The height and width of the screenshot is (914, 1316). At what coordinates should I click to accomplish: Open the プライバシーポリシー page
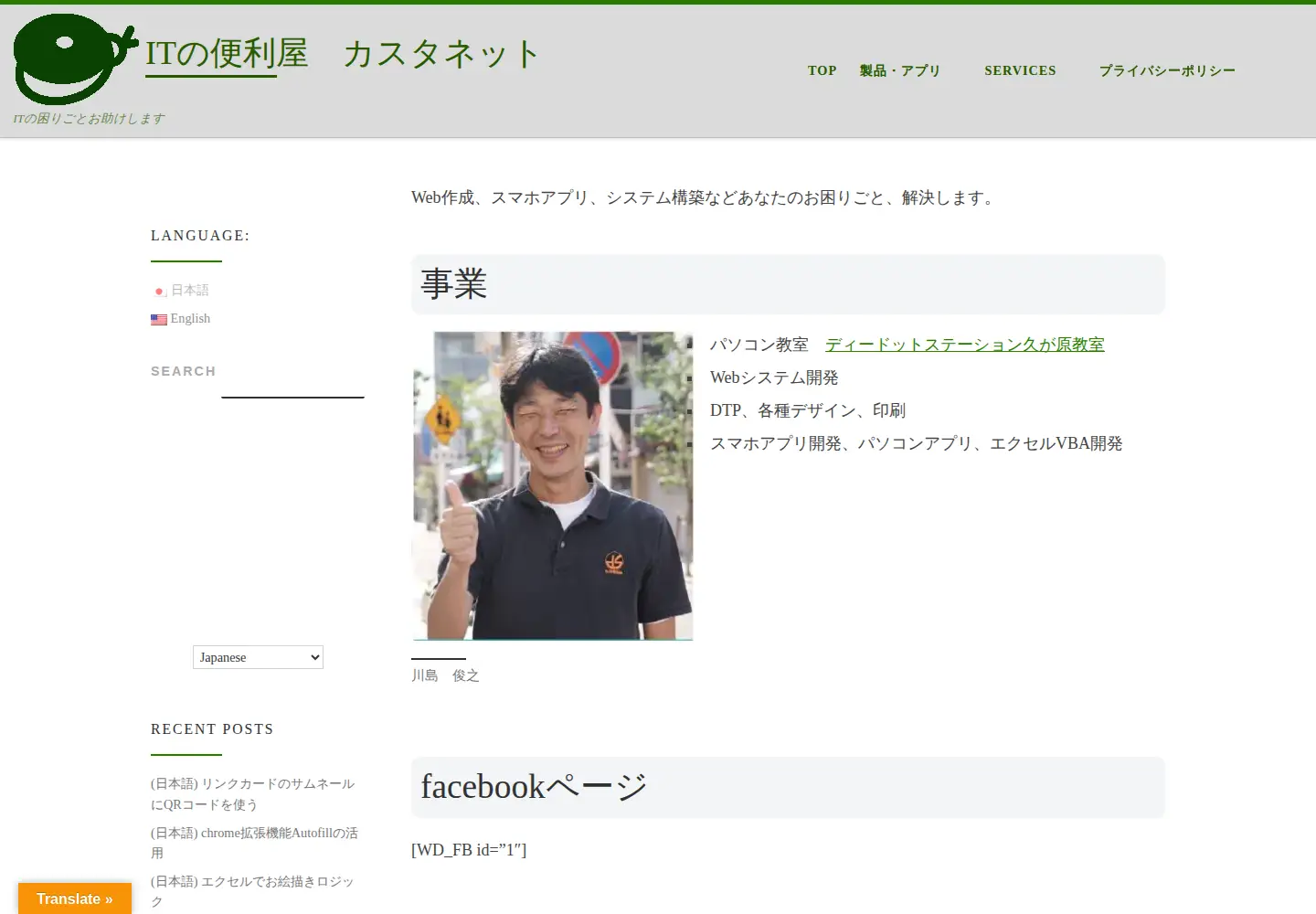point(1167,70)
